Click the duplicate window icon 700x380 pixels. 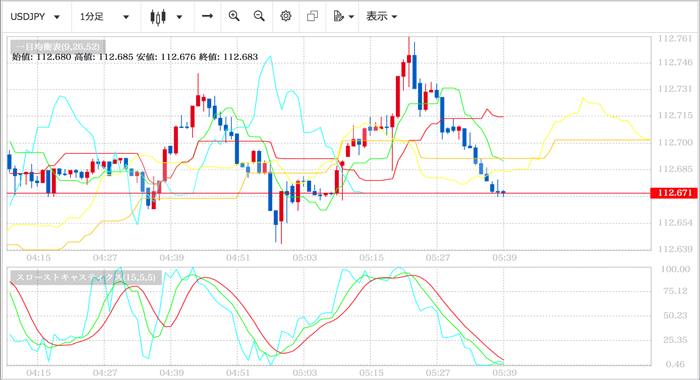[x=312, y=17]
